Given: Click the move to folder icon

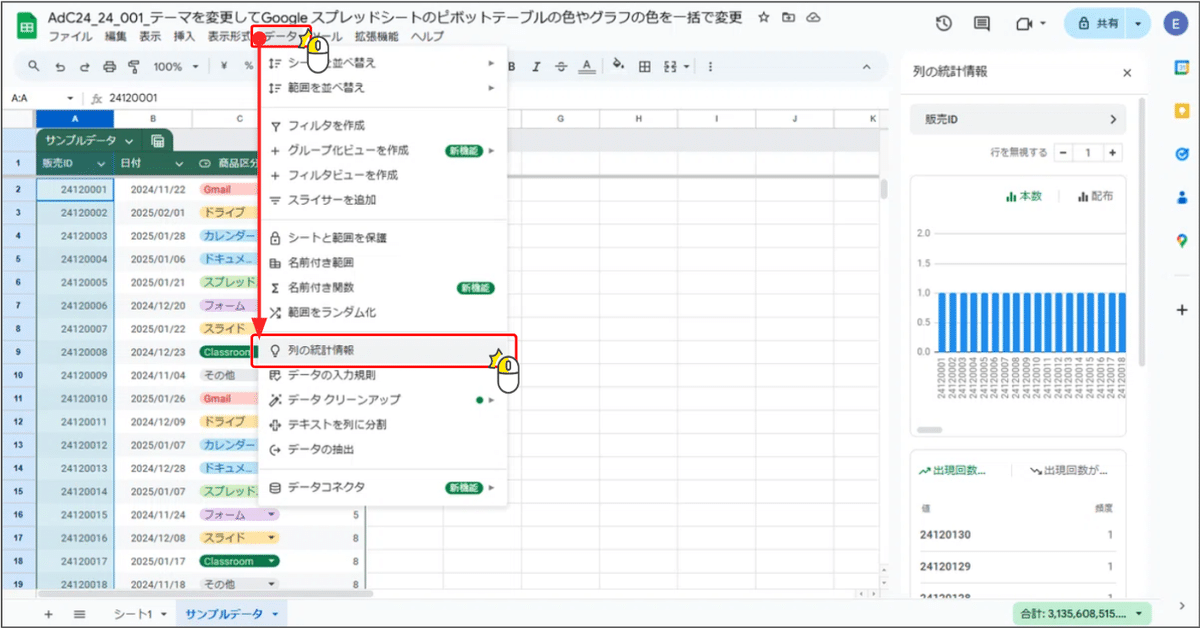Looking at the screenshot, I should pos(790,18).
